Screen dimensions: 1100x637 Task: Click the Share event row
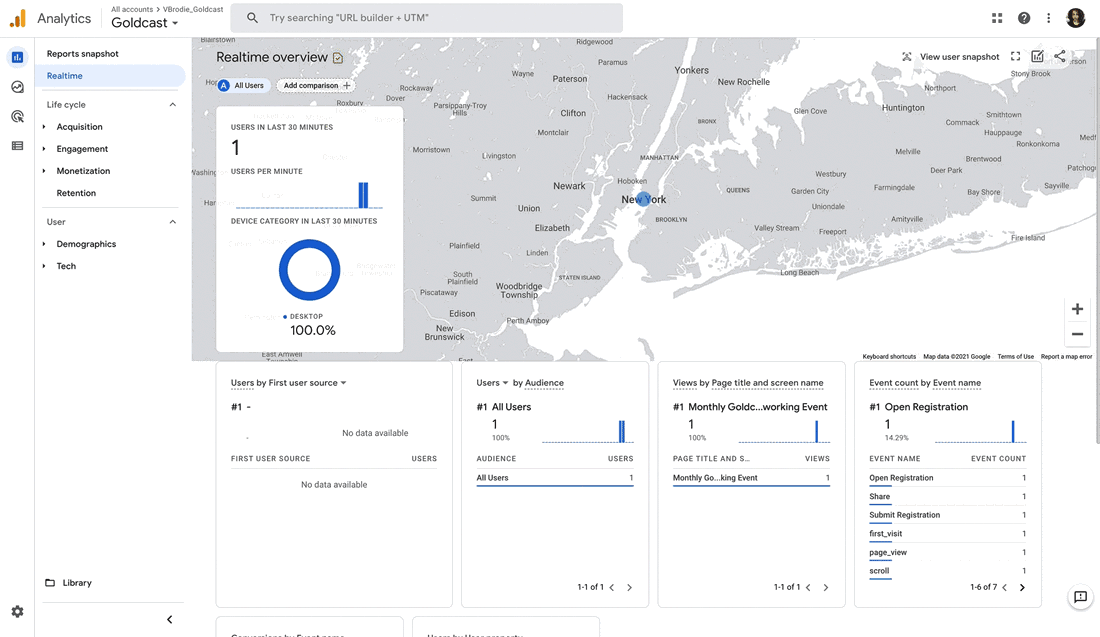tap(947, 497)
